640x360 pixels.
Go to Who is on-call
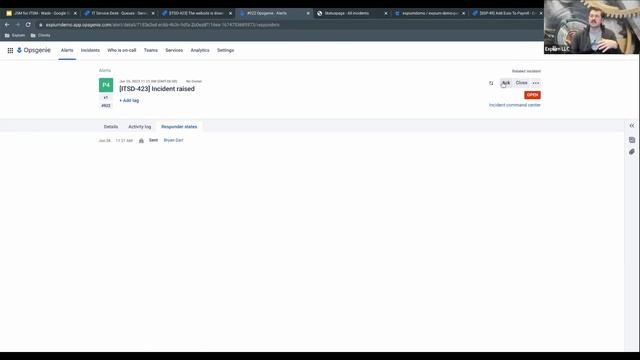click(x=122, y=50)
